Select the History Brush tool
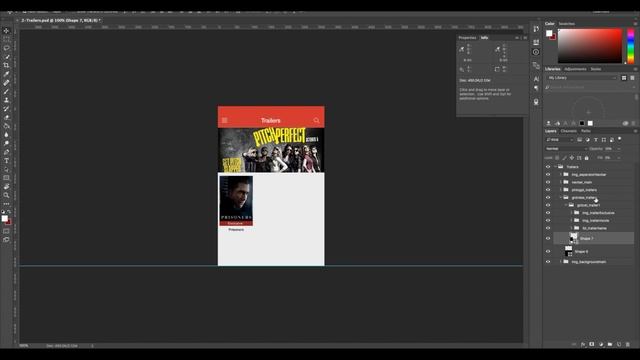The width and height of the screenshot is (640, 360). [6, 109]
